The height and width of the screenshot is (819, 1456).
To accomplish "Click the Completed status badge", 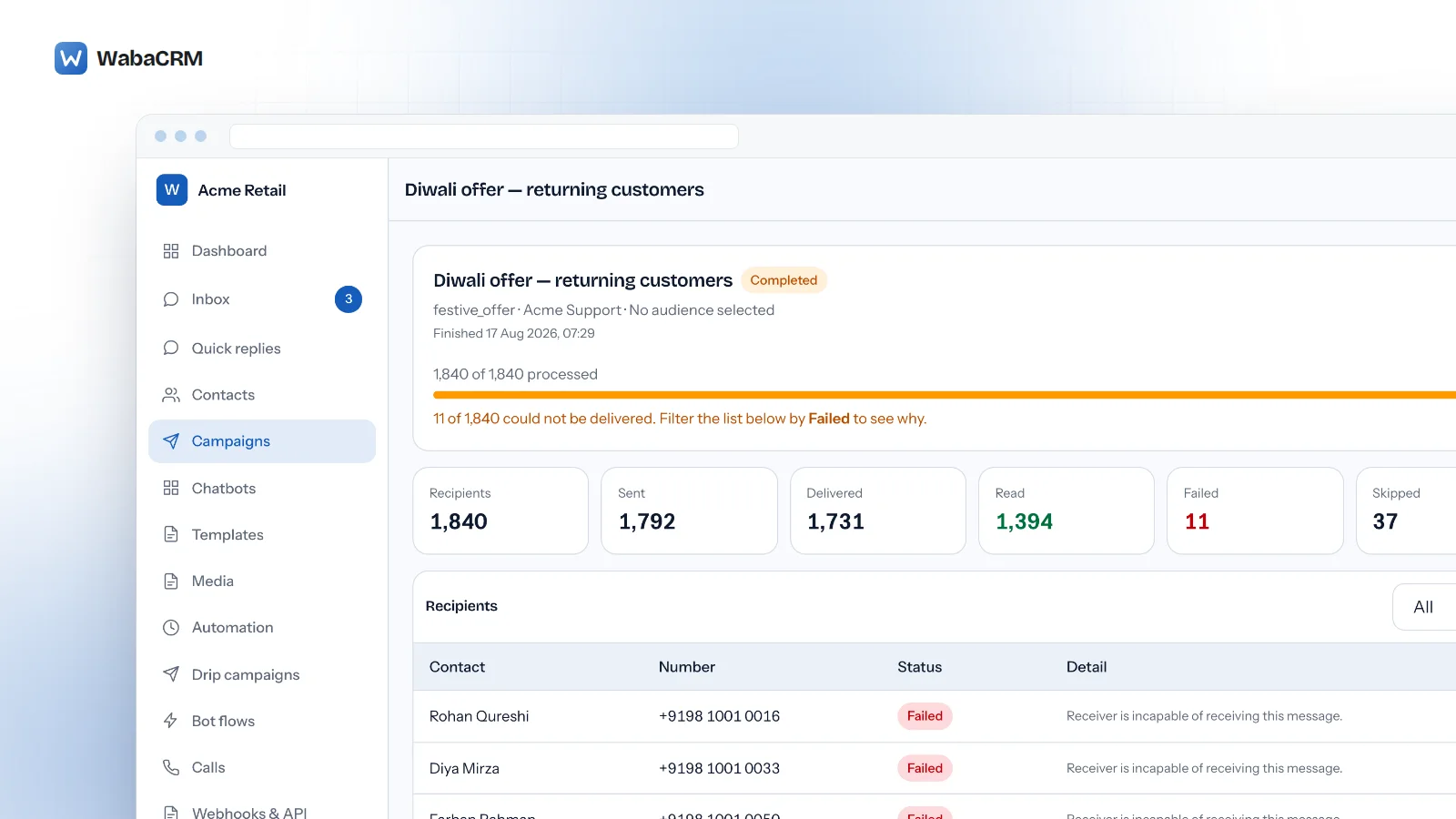I will pyautogui.click(x=784, y=280).
